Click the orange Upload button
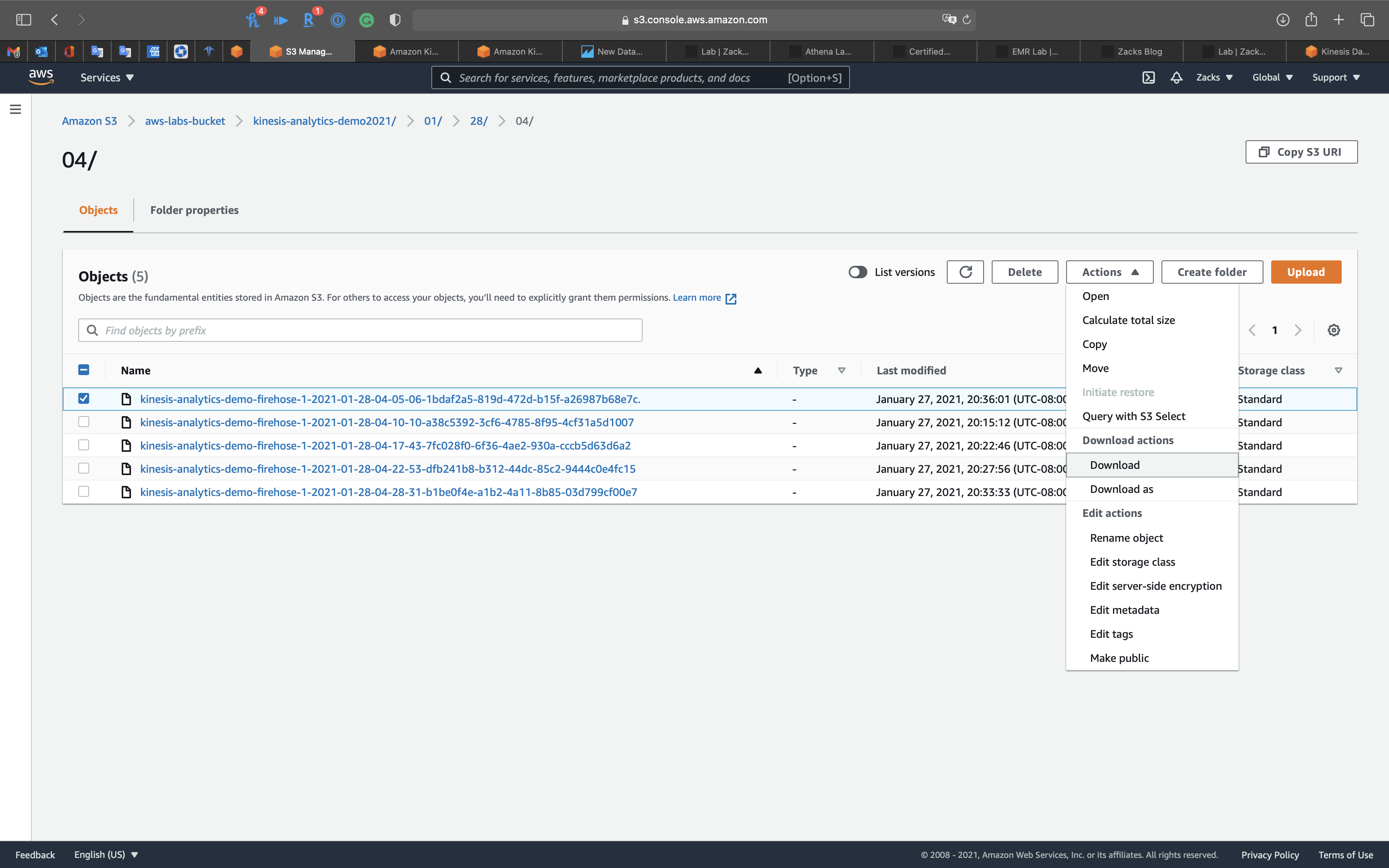The width and height of the screenshot is (1389, 868). (x=1305, y=272)
